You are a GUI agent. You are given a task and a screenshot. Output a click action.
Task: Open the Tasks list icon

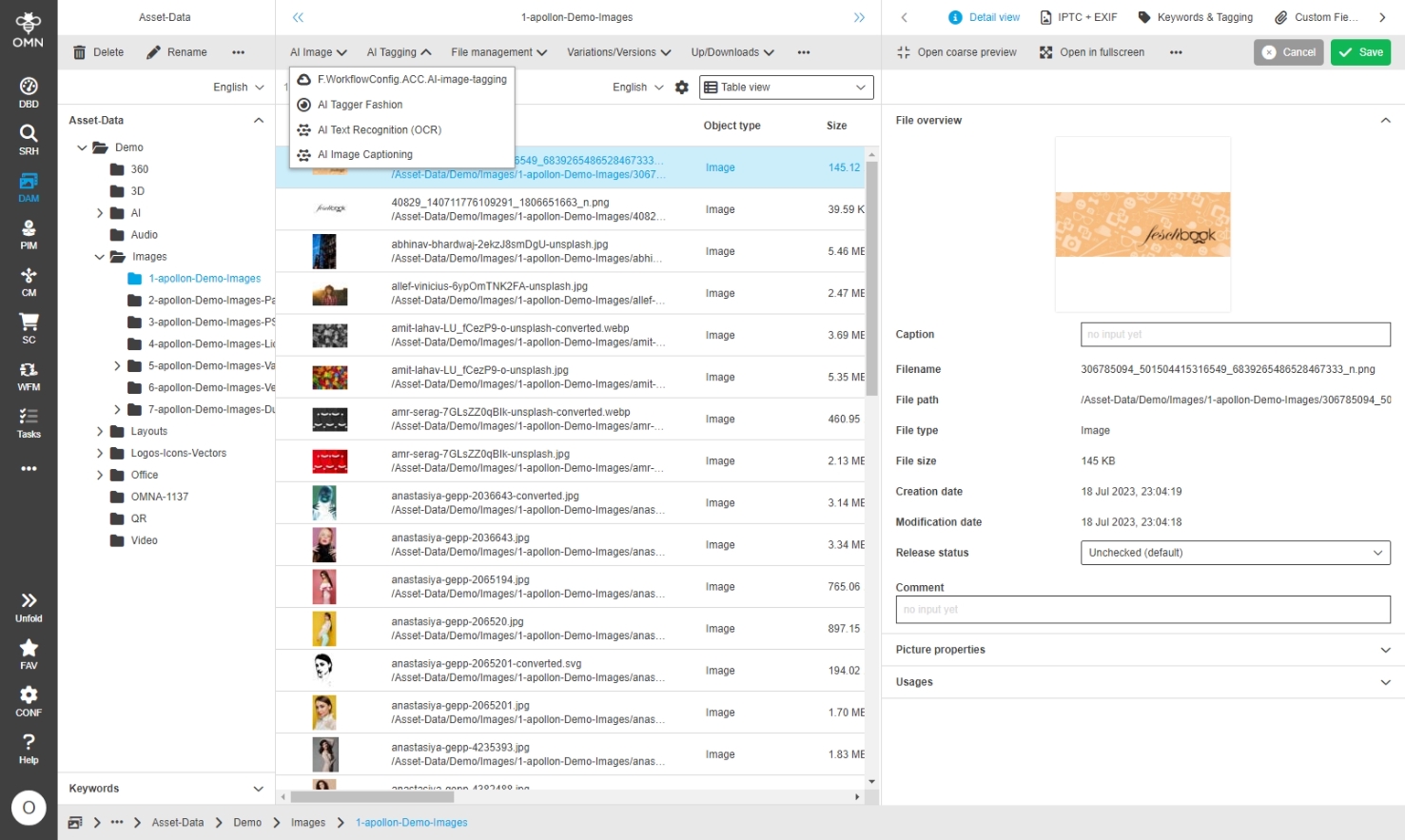[x=29, y=422]
